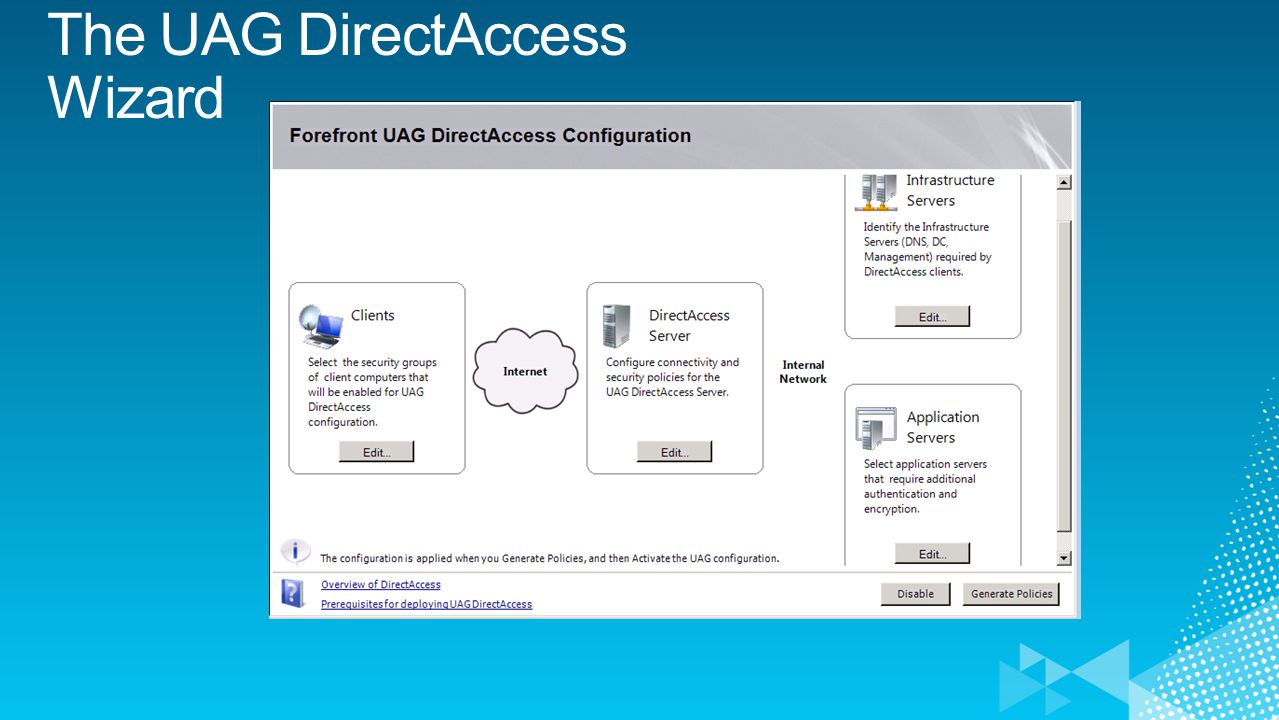Click the help book icon
The width and height of the screenshot is (1279, 720).
[292, 593]
